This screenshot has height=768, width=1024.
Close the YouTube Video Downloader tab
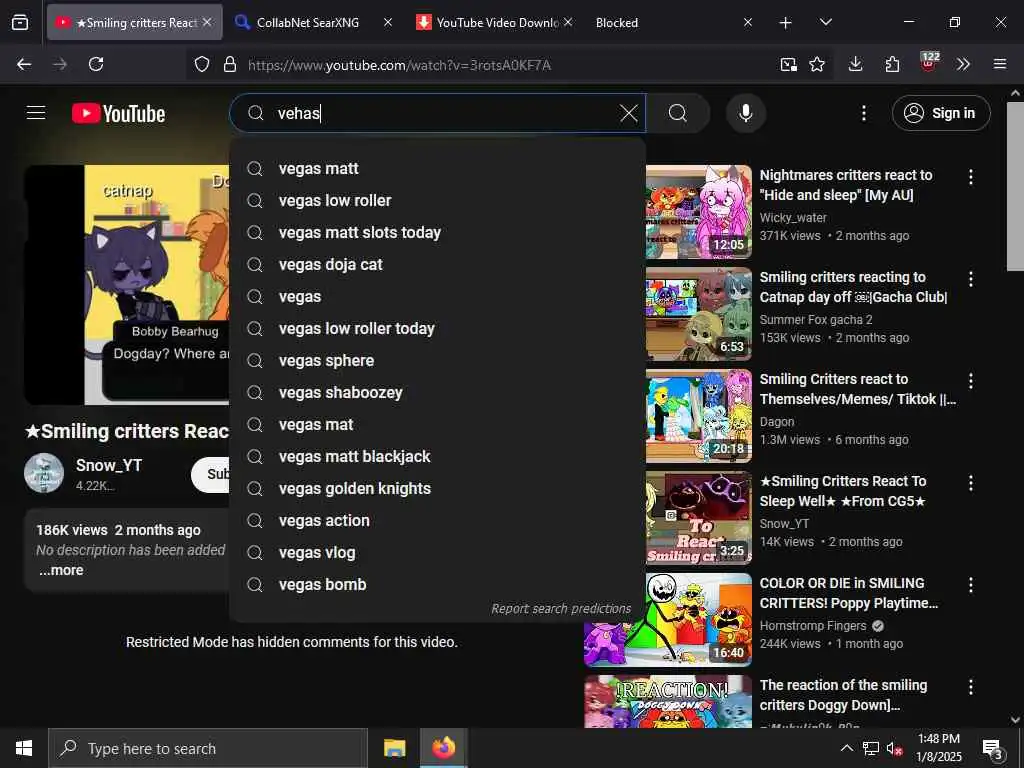point(568,23)
